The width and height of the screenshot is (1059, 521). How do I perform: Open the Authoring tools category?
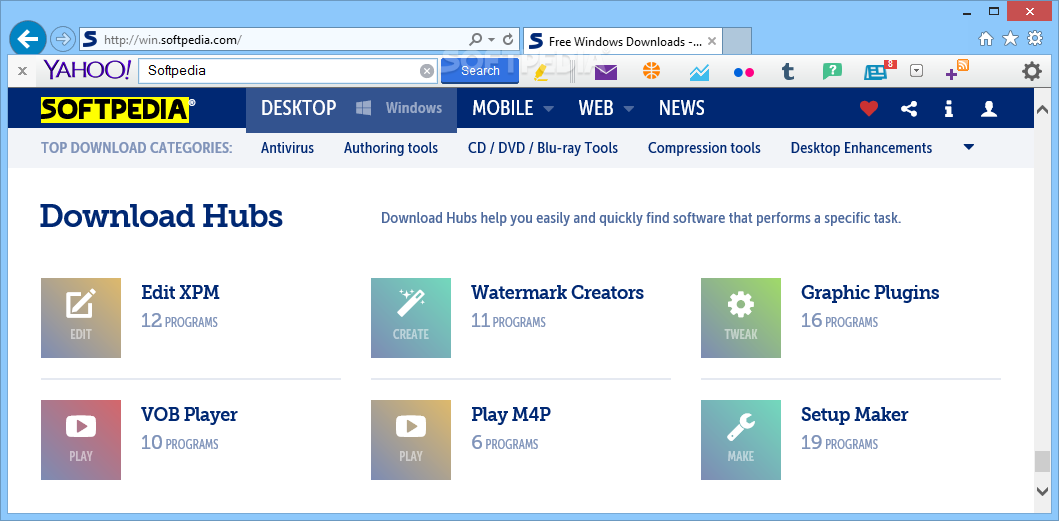tap(391, 148)
